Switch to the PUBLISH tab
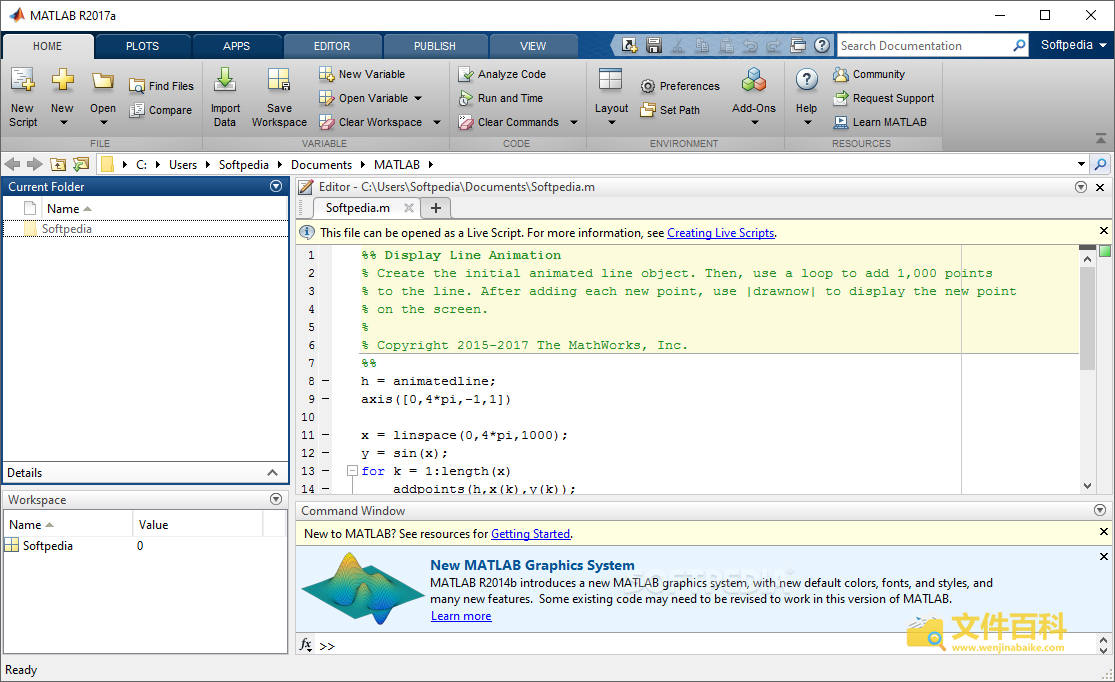 [434, 46]
